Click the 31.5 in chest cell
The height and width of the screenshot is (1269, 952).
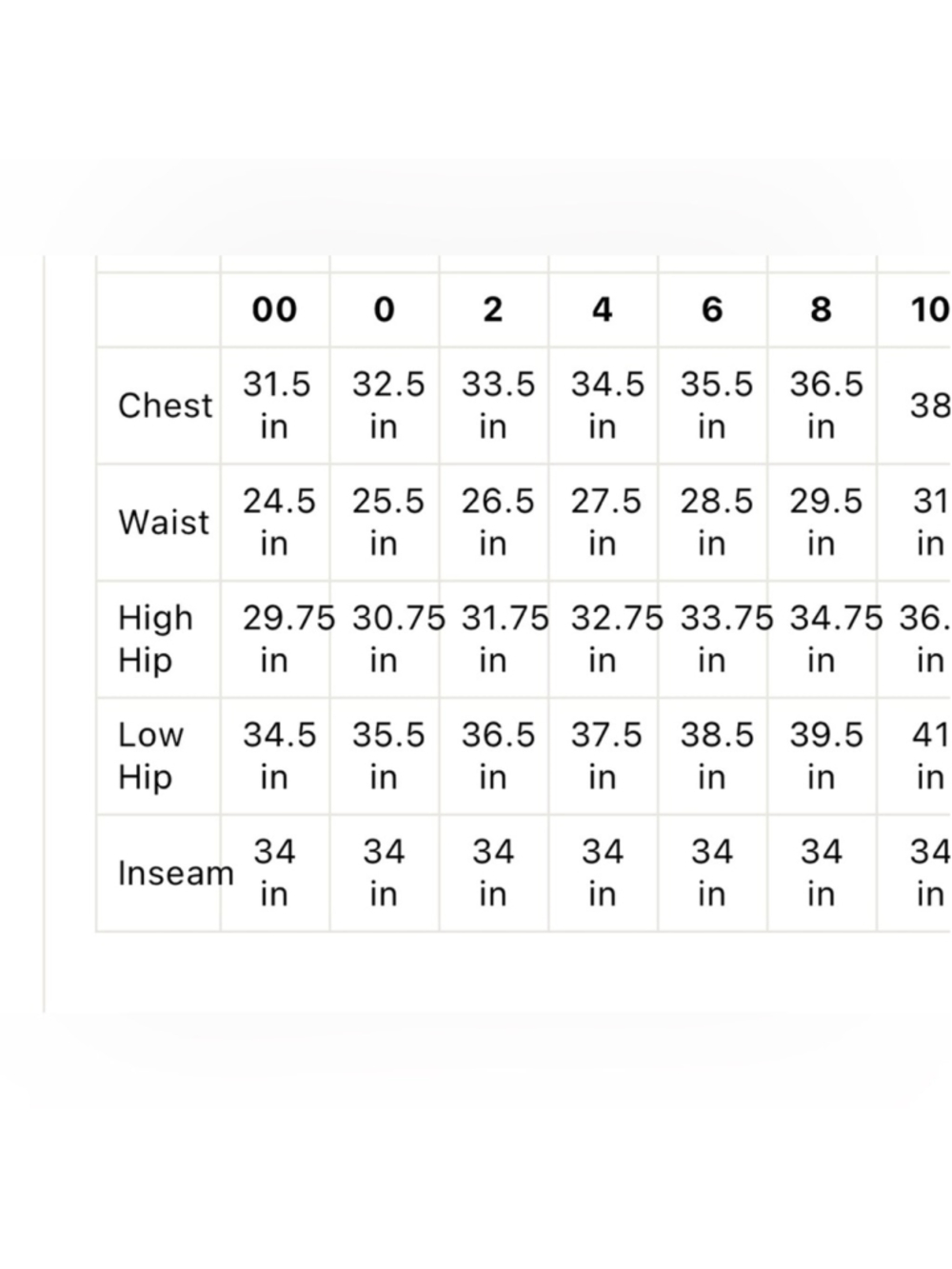[x=276, y=406]
